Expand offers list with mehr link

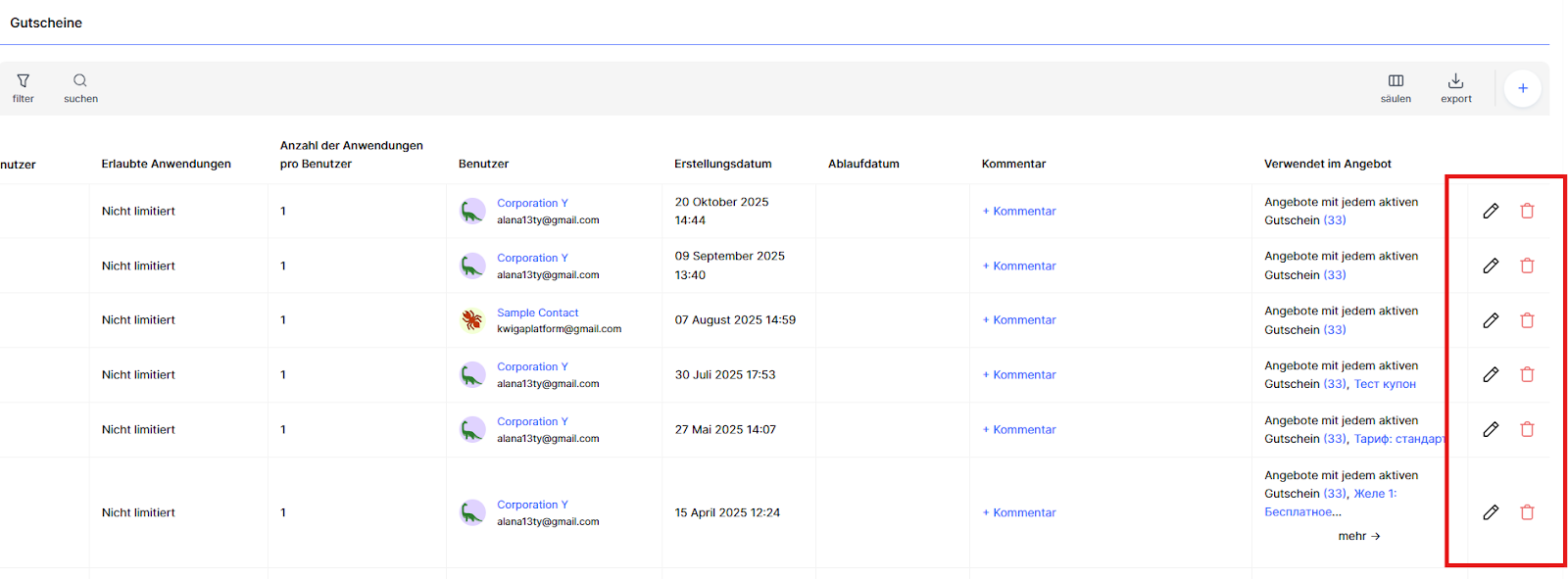[x=1358, y=536]
